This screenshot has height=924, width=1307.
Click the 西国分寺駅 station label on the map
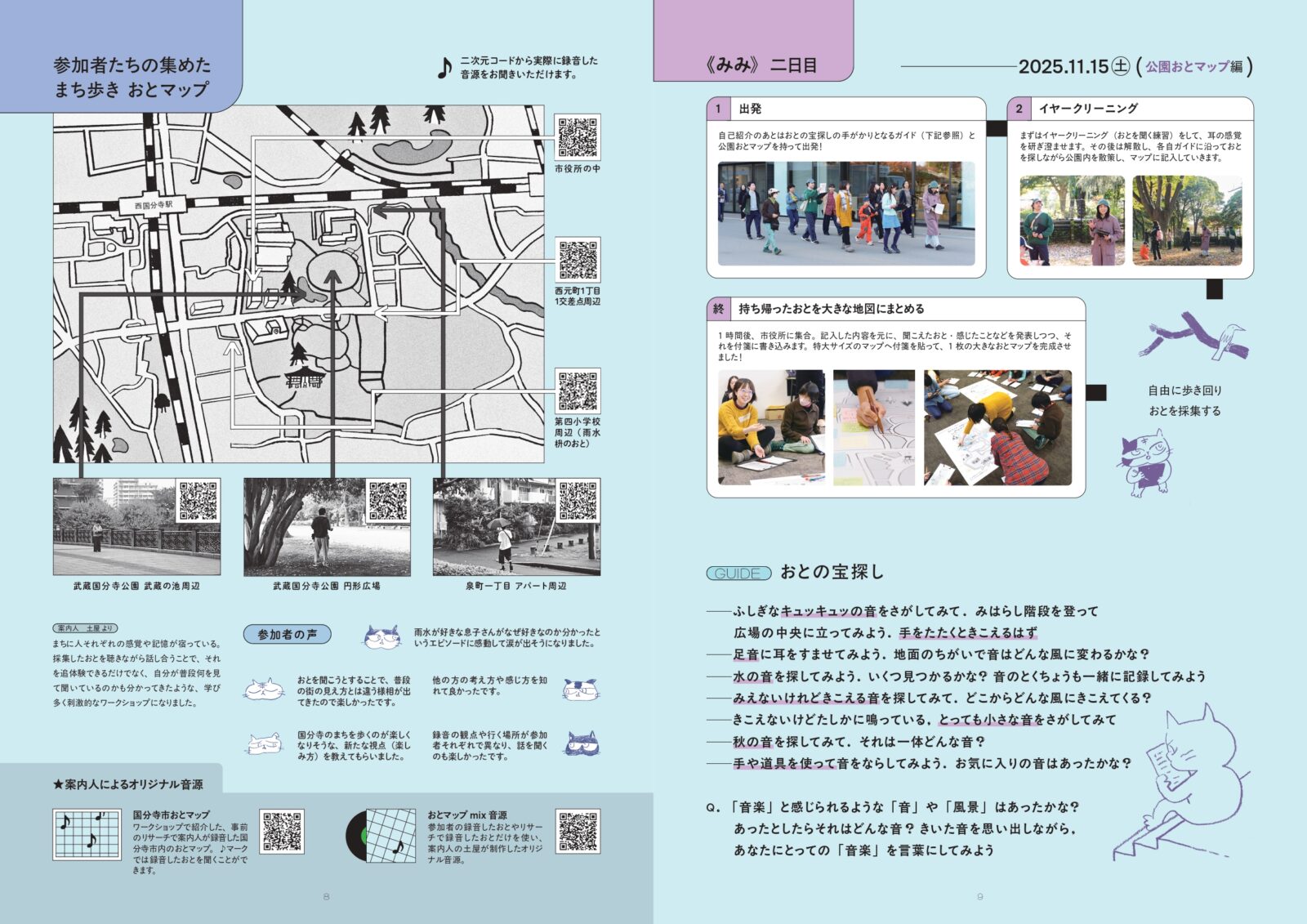pyautogui.click(x=153, y=205)
